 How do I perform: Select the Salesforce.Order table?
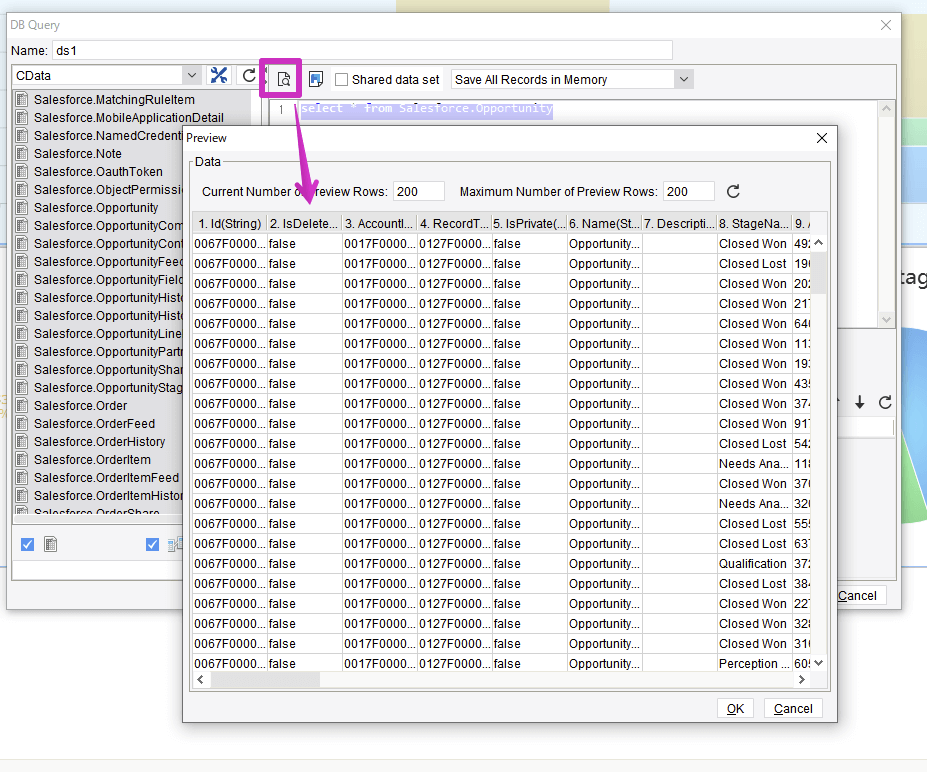pyautogui.click(x=80, y=406)
